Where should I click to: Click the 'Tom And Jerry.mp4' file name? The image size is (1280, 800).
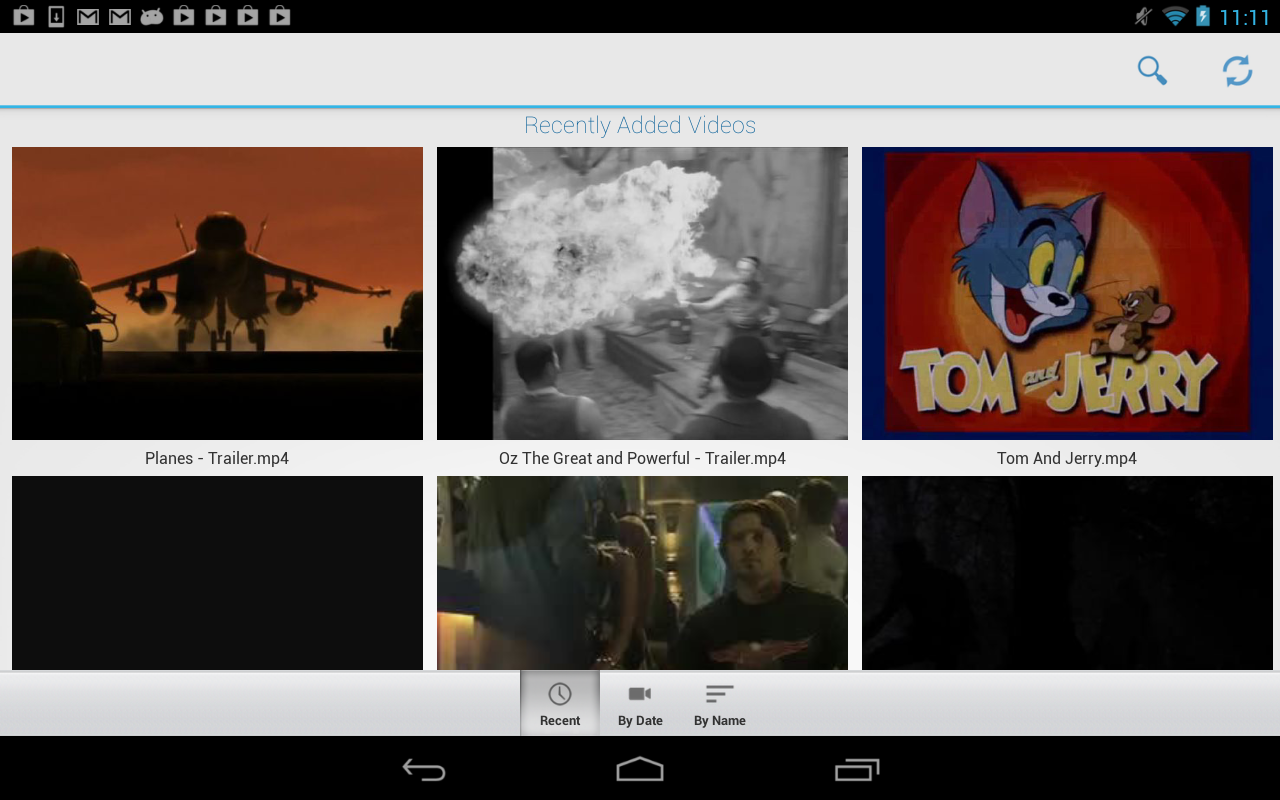pyautogui.click(x=1067, y=458)
